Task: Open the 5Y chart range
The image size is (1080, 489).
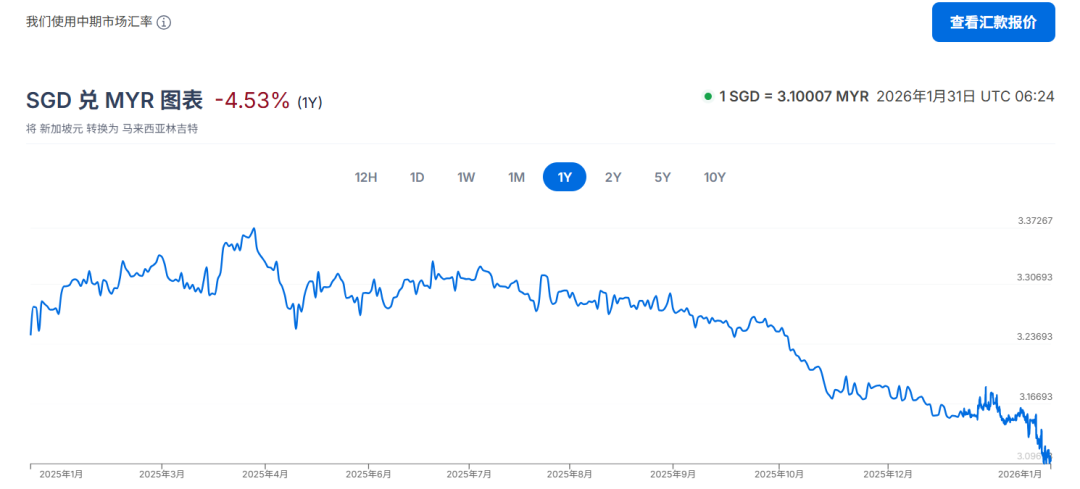Action: coord(662,177)
